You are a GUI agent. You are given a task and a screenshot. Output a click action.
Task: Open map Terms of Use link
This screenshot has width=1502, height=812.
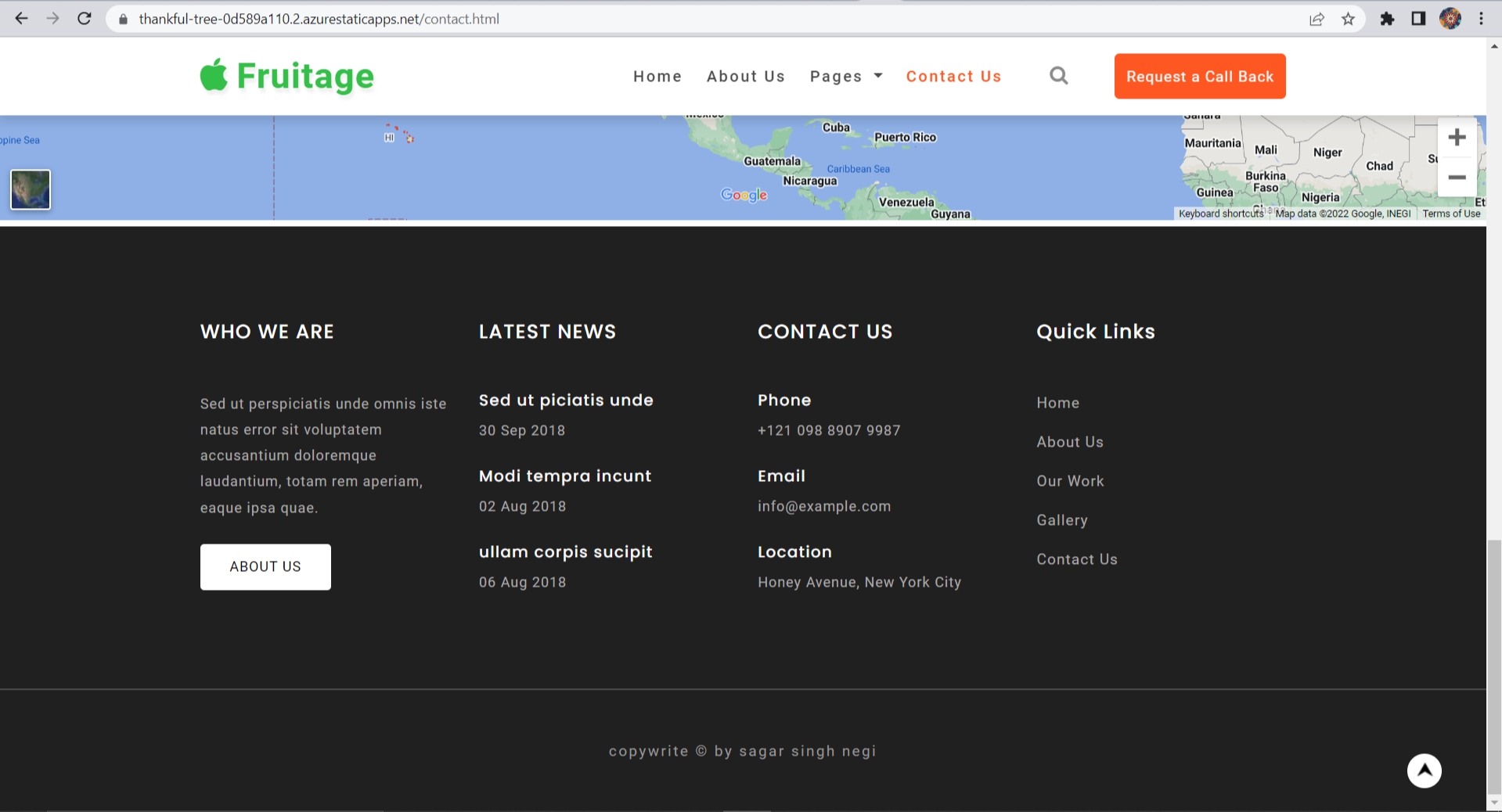tap(1451, 214)
